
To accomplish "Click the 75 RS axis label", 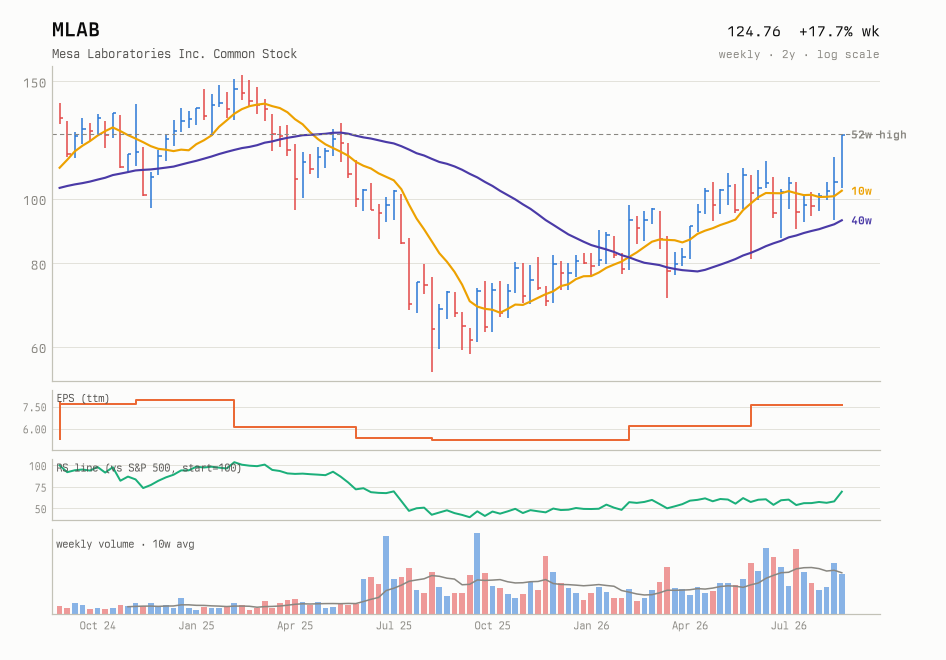I will click(x=40, y=488).
